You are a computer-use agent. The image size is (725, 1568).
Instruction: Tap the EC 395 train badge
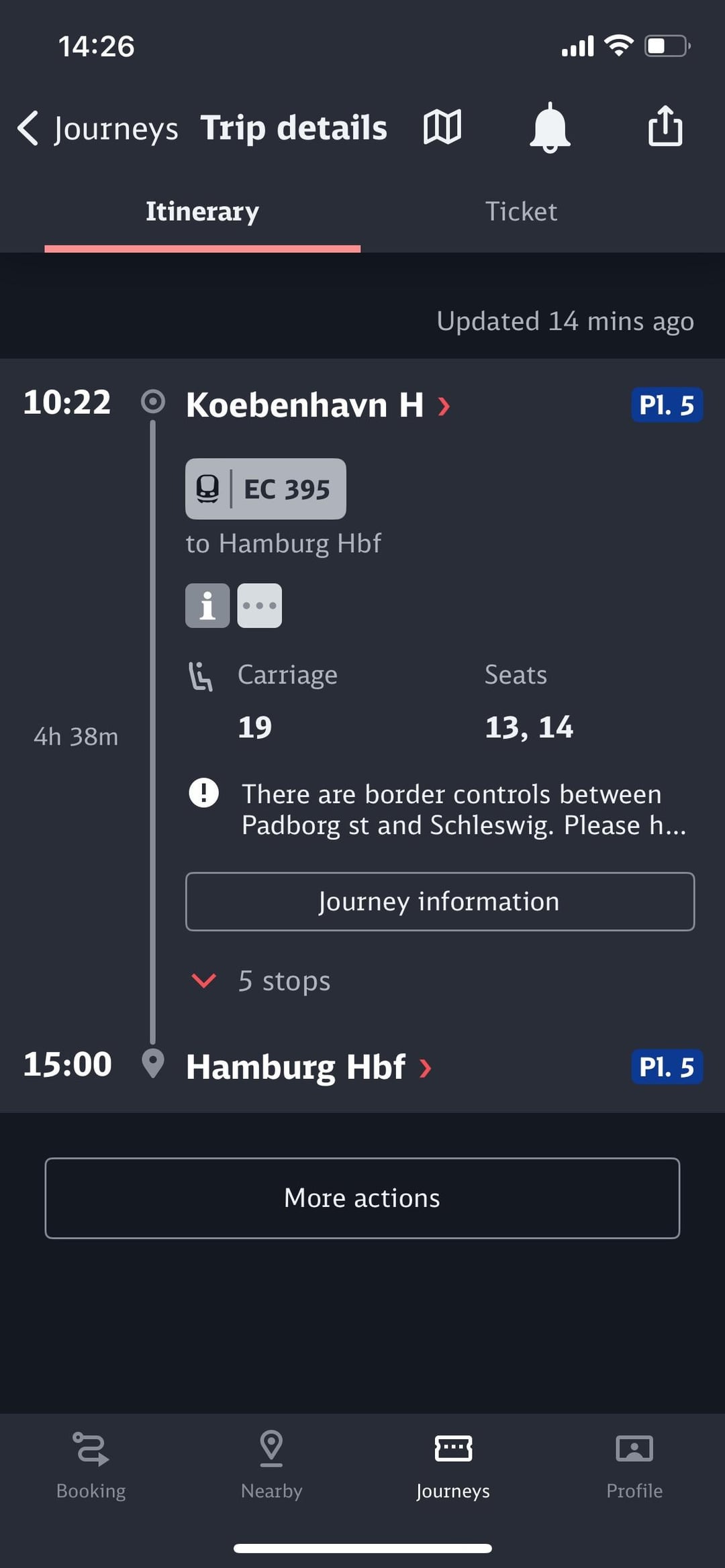pyautogui.click(x=266, y=488)
